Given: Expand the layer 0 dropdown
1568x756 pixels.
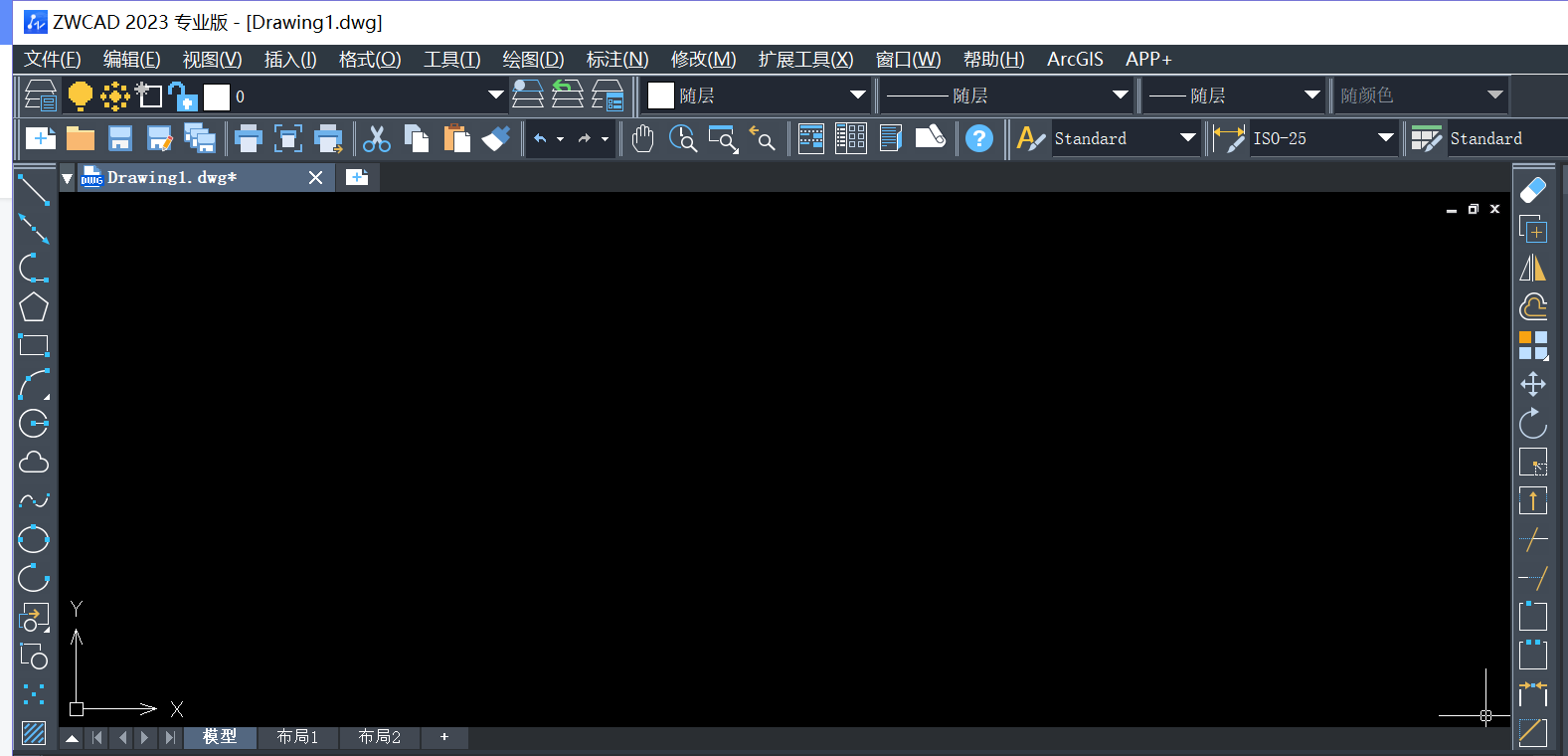Looking at the screenshot, I should tap(495, 95).
